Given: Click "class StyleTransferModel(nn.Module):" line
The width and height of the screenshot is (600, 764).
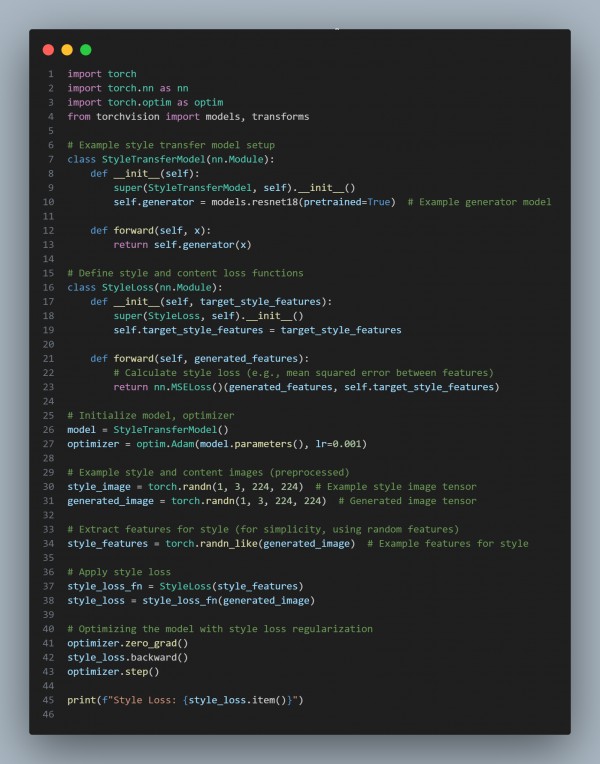Looking at the screenshot, I should click(171, 159).
